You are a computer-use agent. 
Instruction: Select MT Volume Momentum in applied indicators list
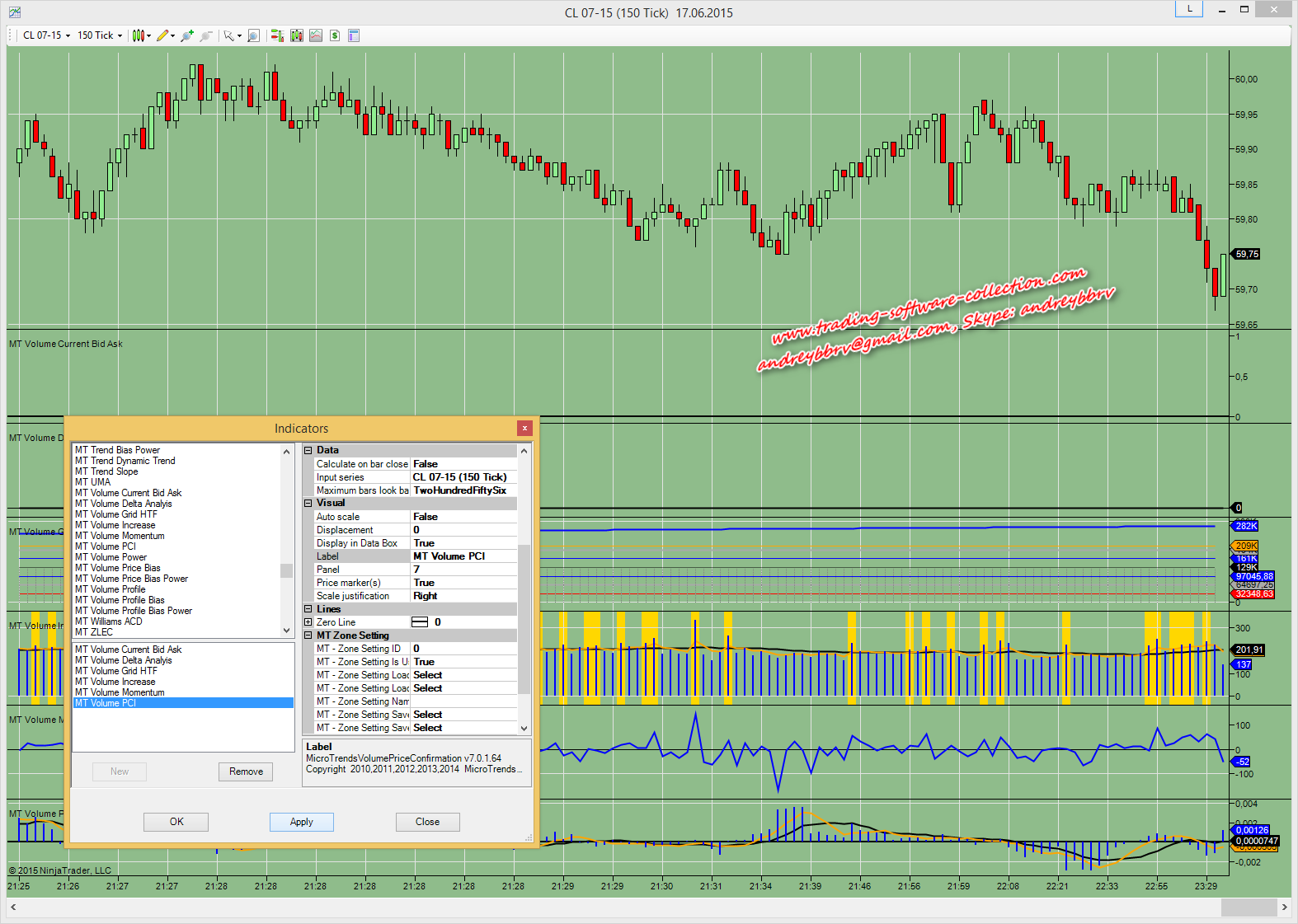click(120, 692)
